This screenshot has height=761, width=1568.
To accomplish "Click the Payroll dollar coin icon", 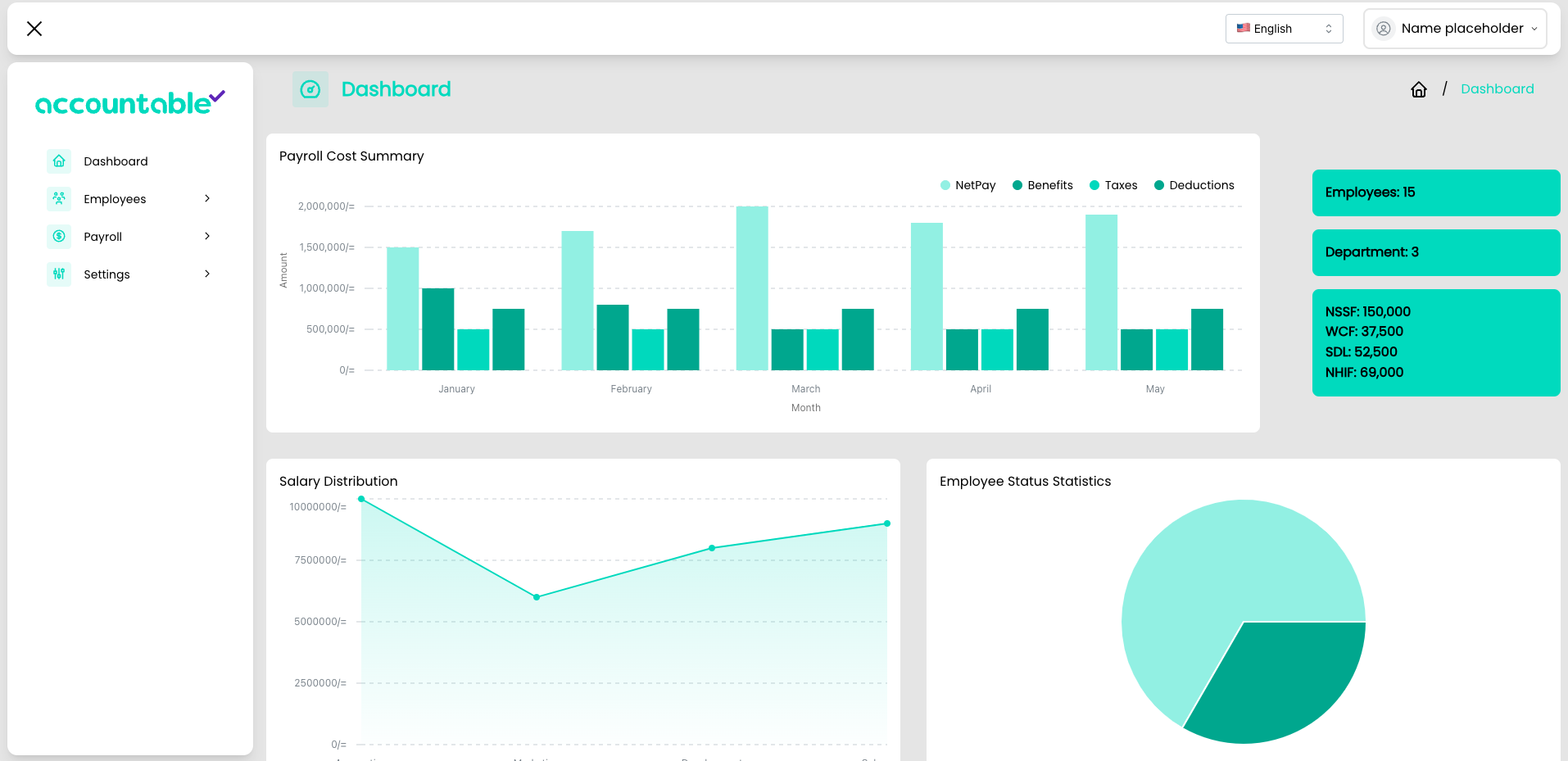I will click(59, 237).
